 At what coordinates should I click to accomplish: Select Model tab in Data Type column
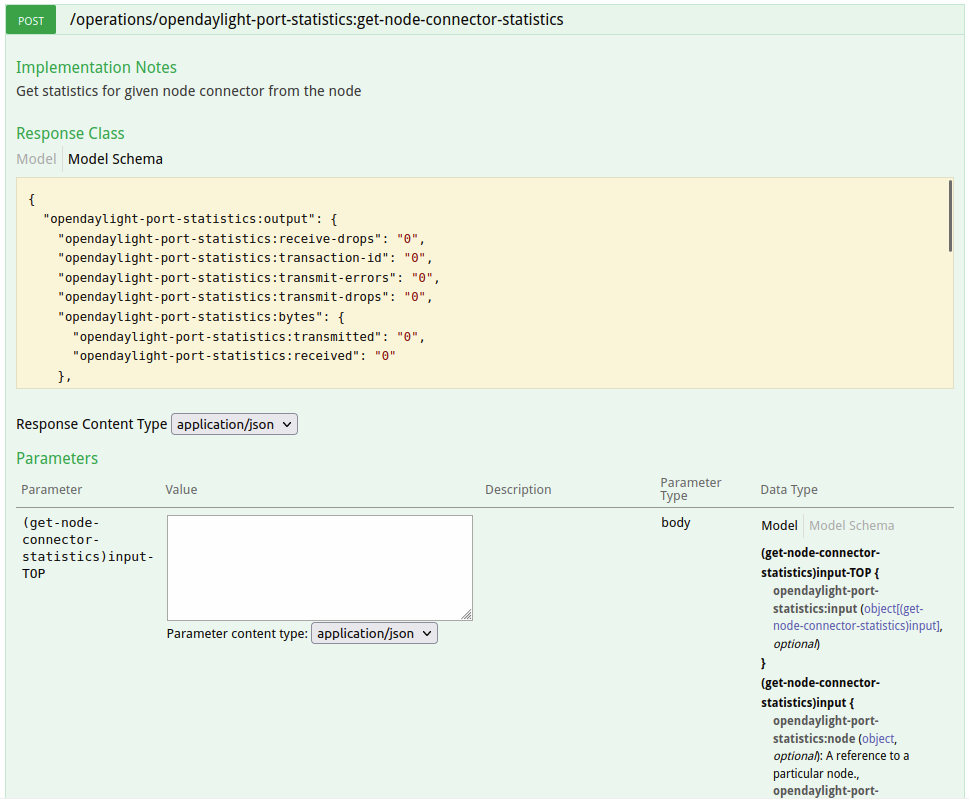point(779,526)
